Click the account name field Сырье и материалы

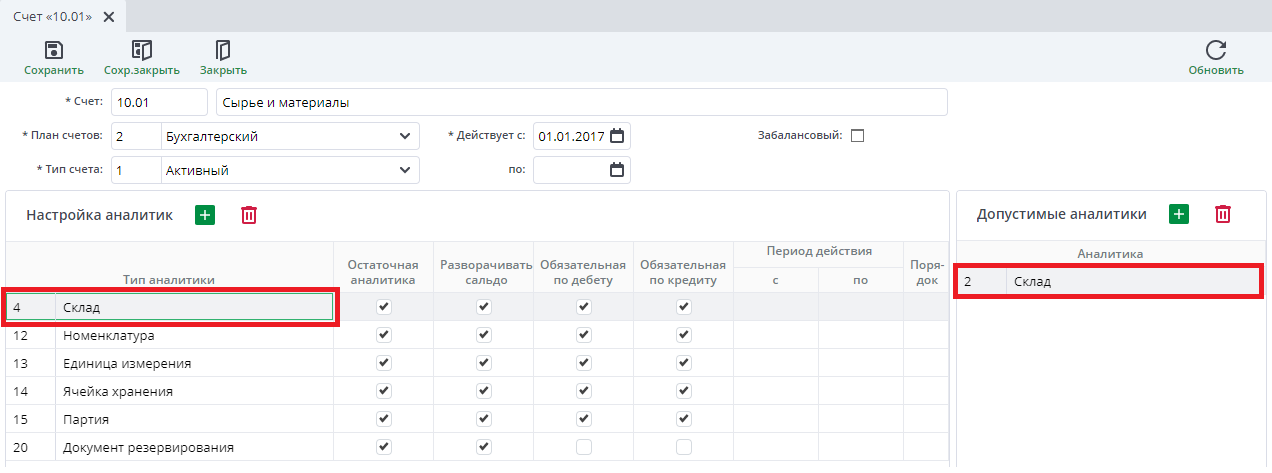[x=580, y=102]
